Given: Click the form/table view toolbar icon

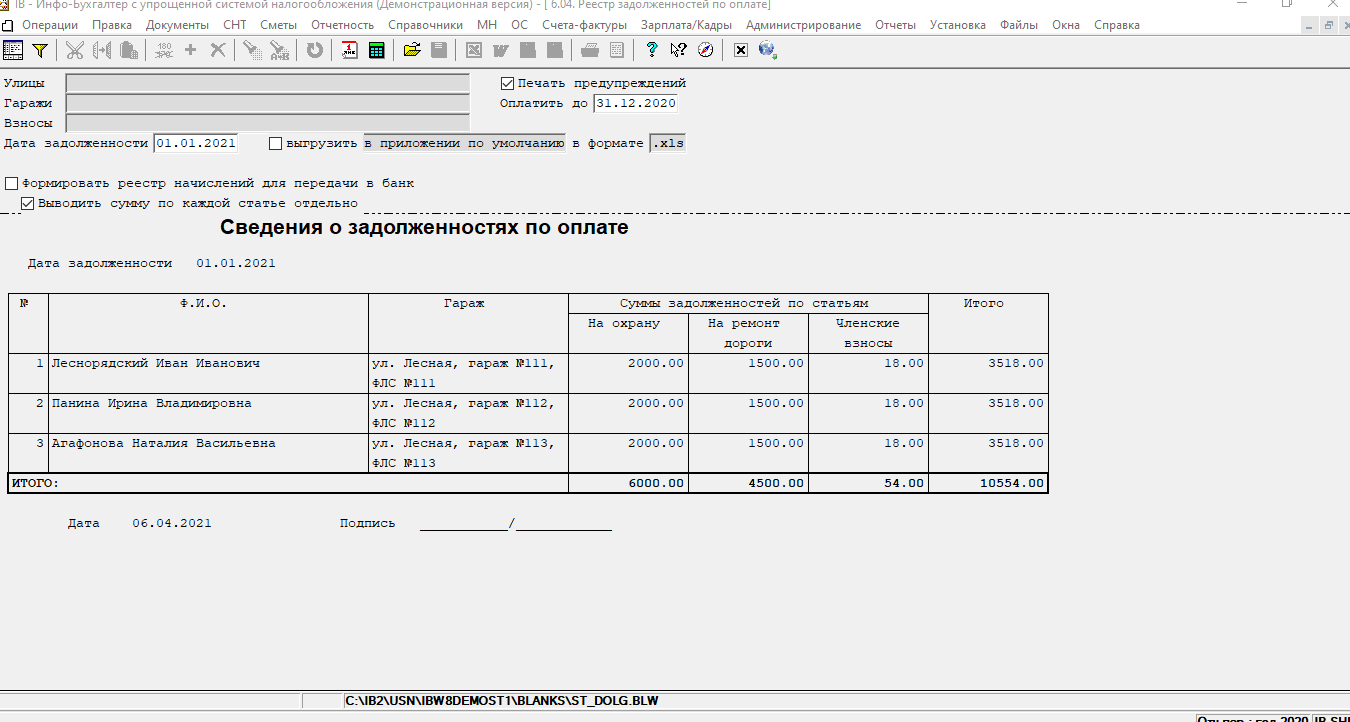Looking at the screenshot, I should click(14, 49).
